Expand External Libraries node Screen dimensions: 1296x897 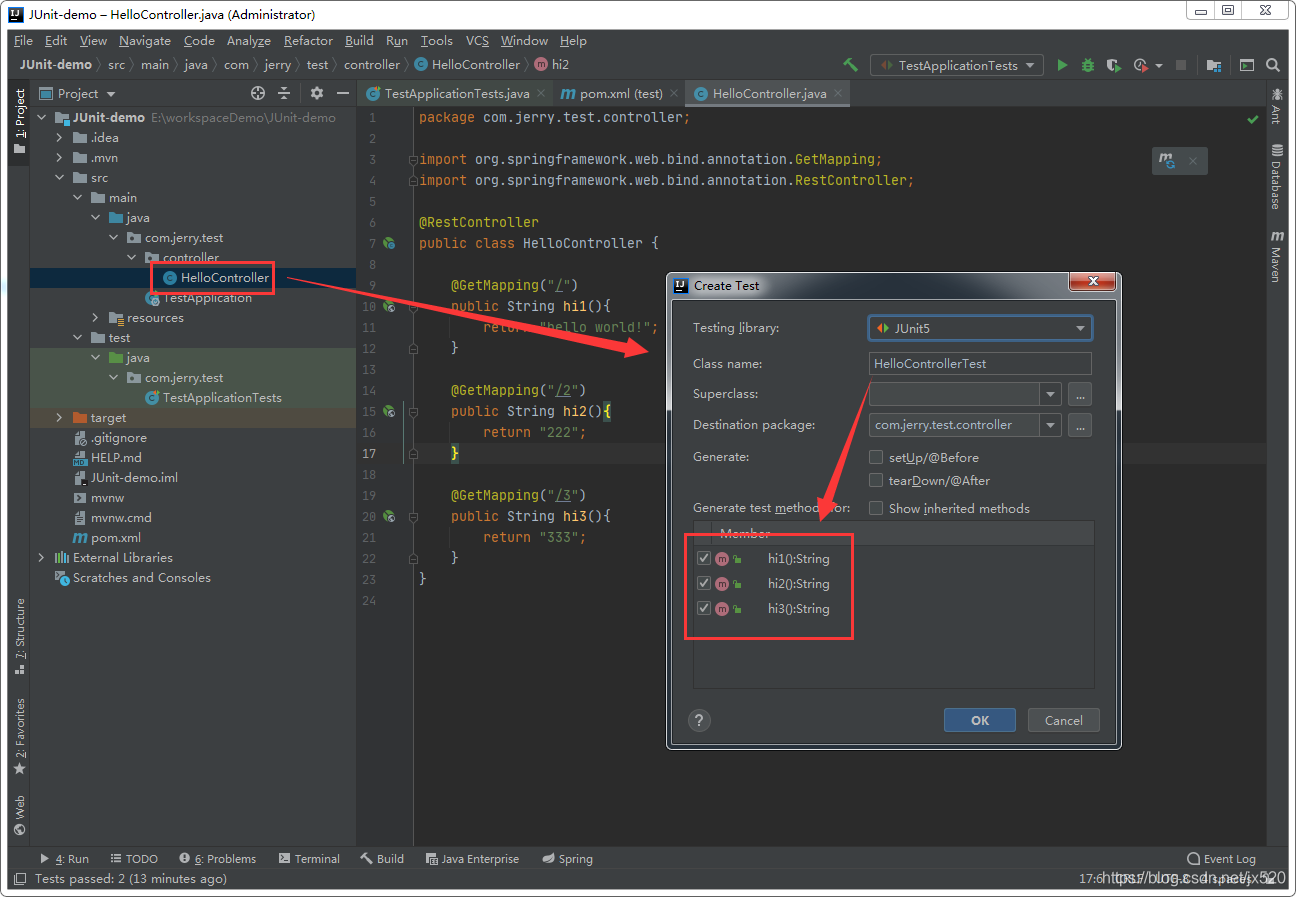(x=41, y=557)
